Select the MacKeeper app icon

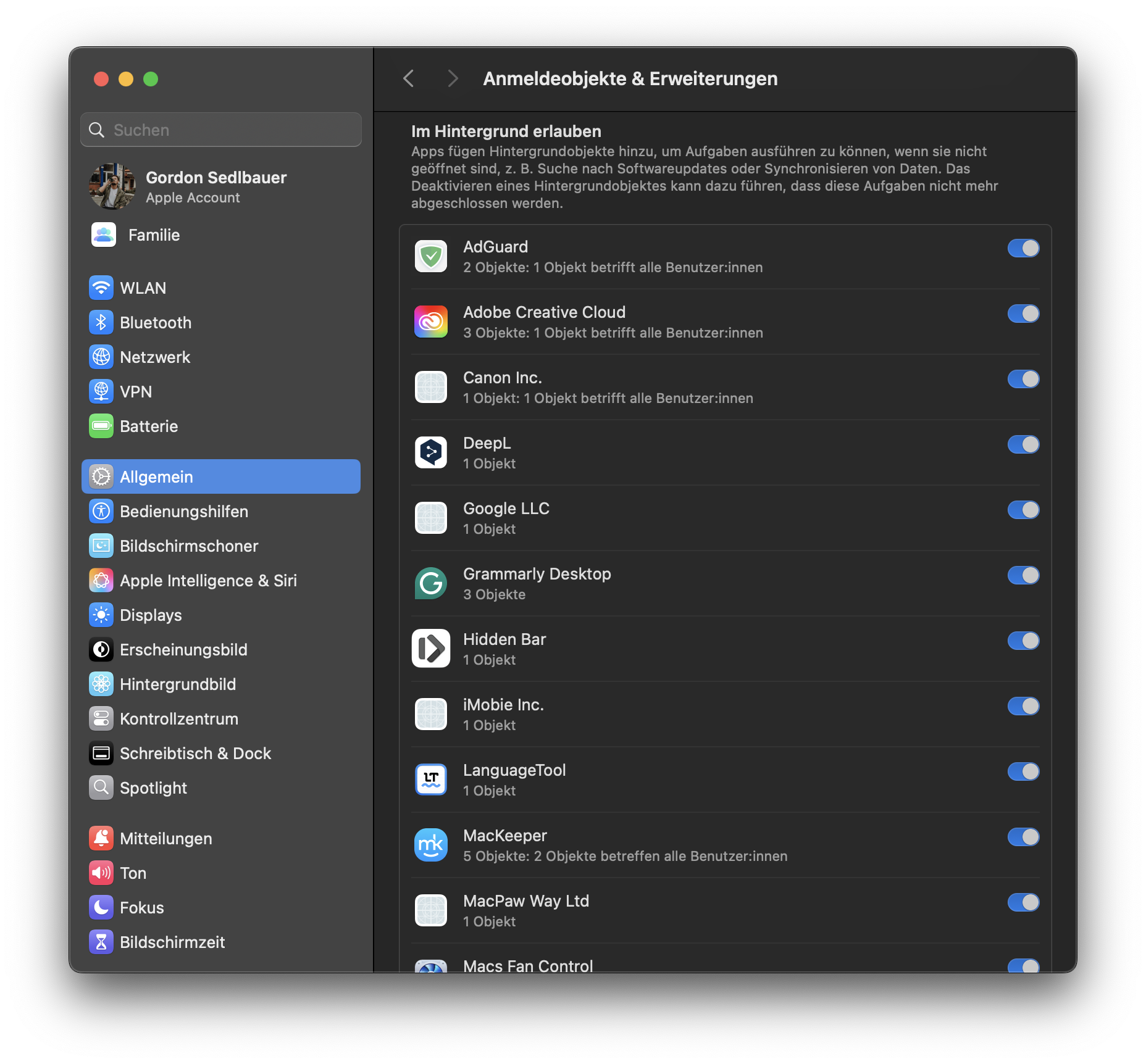pos(430,844)
